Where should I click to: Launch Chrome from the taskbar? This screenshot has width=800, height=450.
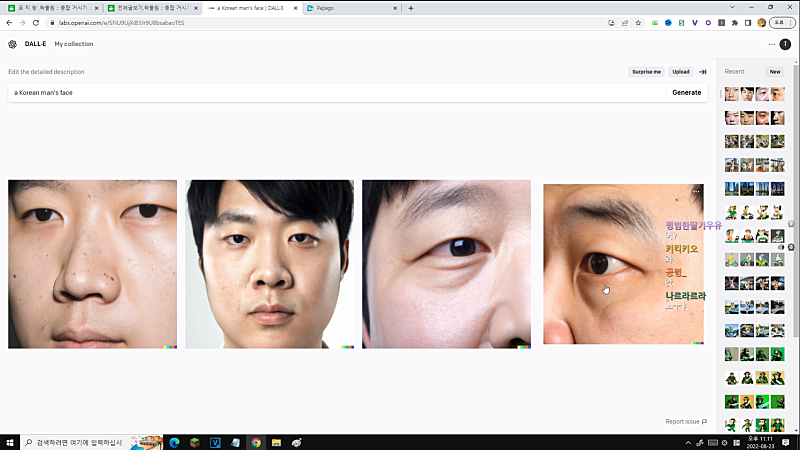[x=256, y=442]
